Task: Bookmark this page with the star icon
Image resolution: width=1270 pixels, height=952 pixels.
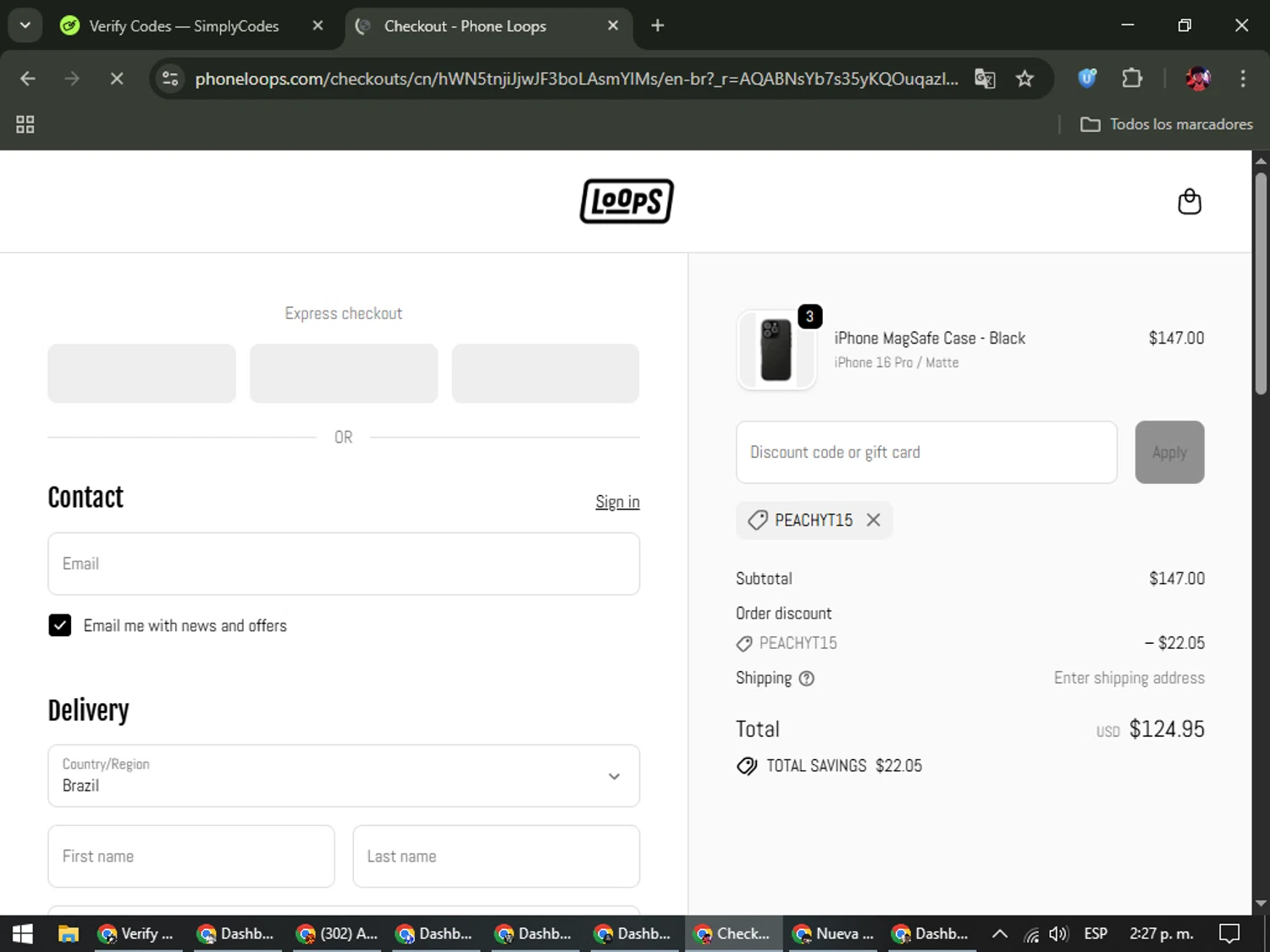Action: [x=1025, y=79]
